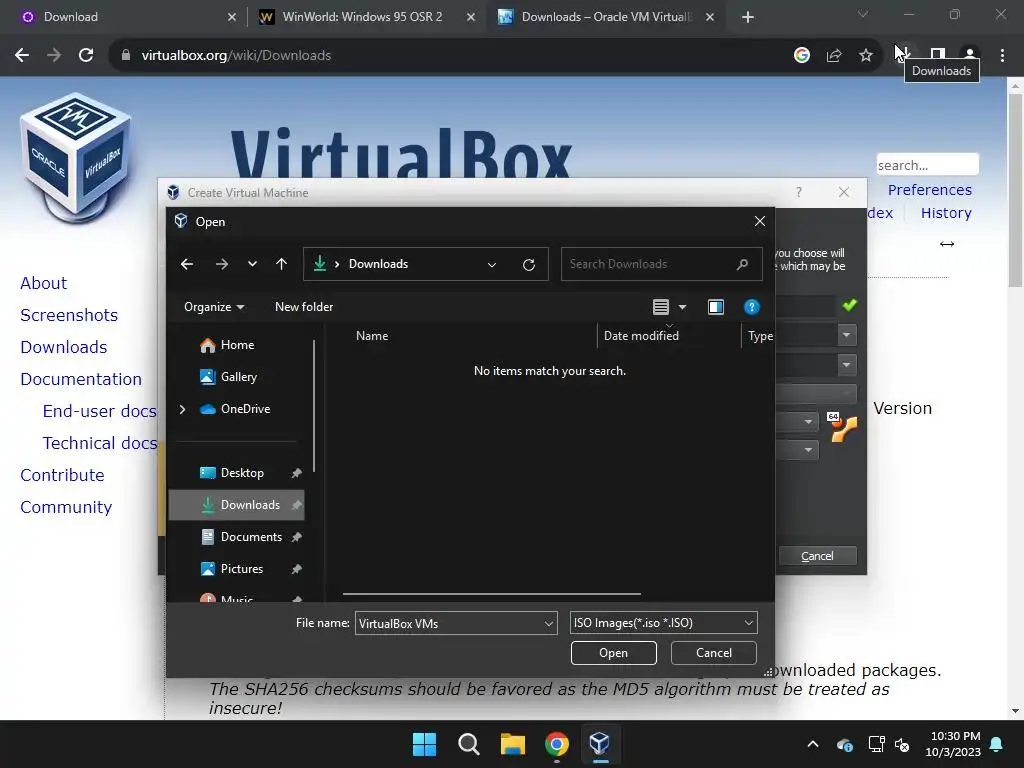The width and height of the screenshot is (1024, 768).
Task: Click help in Create Virtual Machine title bar
Action: (x=799, y=192)
